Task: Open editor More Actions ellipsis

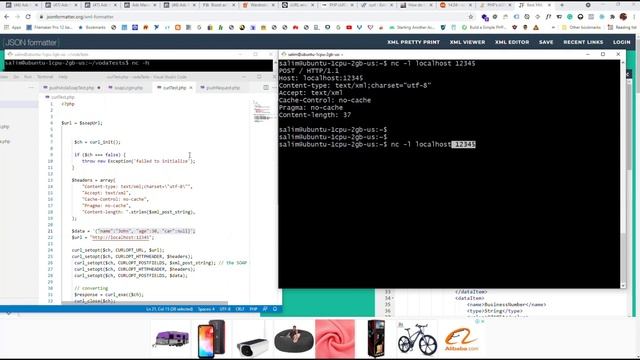Action: [x=274, y=87]
